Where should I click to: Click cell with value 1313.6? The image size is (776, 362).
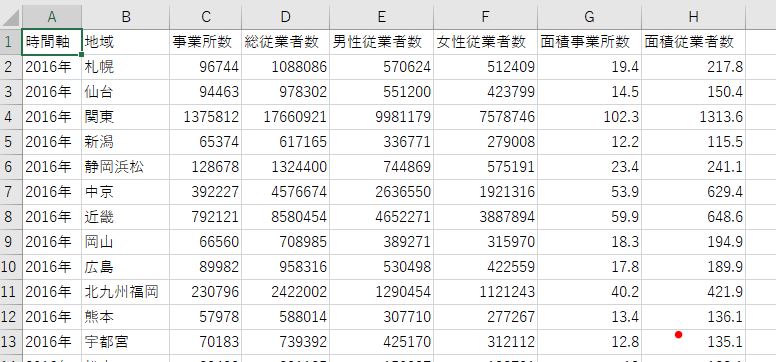tap(693, 117)
